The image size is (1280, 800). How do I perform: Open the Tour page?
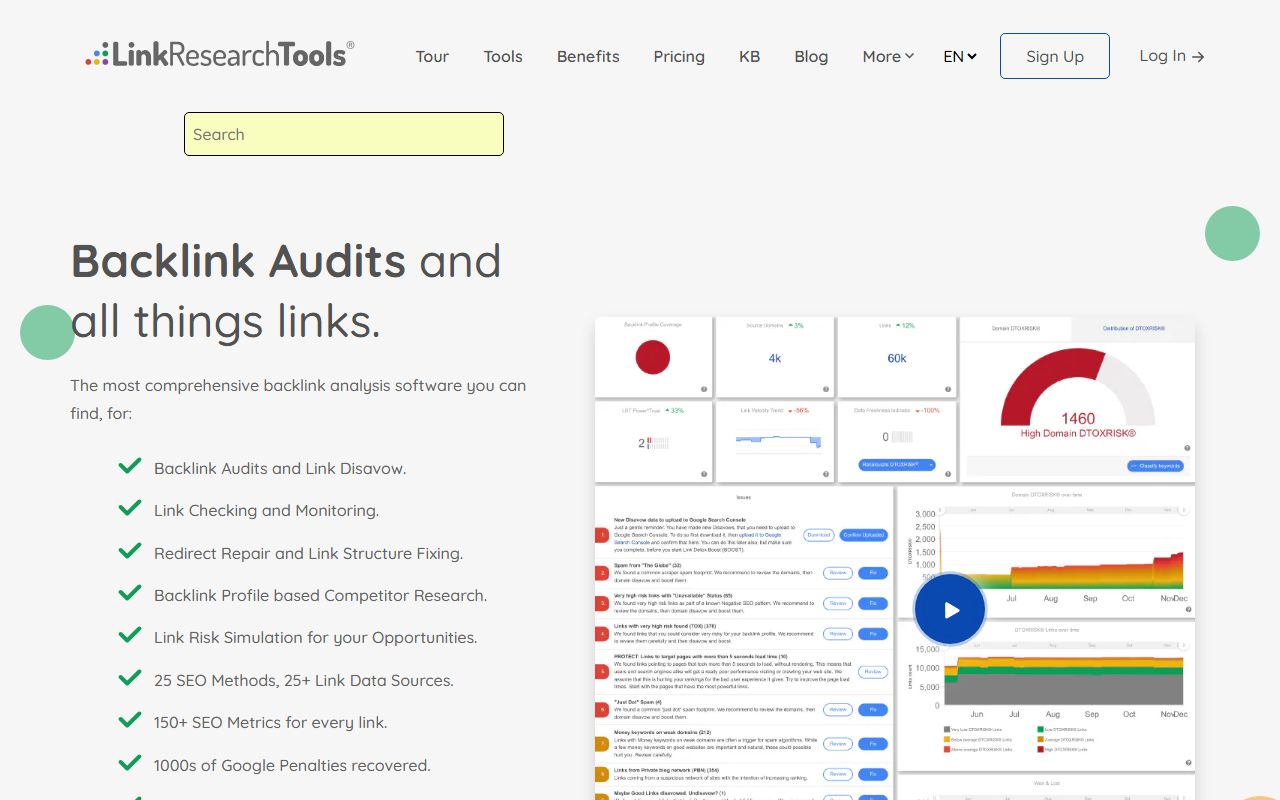point(432,56)
